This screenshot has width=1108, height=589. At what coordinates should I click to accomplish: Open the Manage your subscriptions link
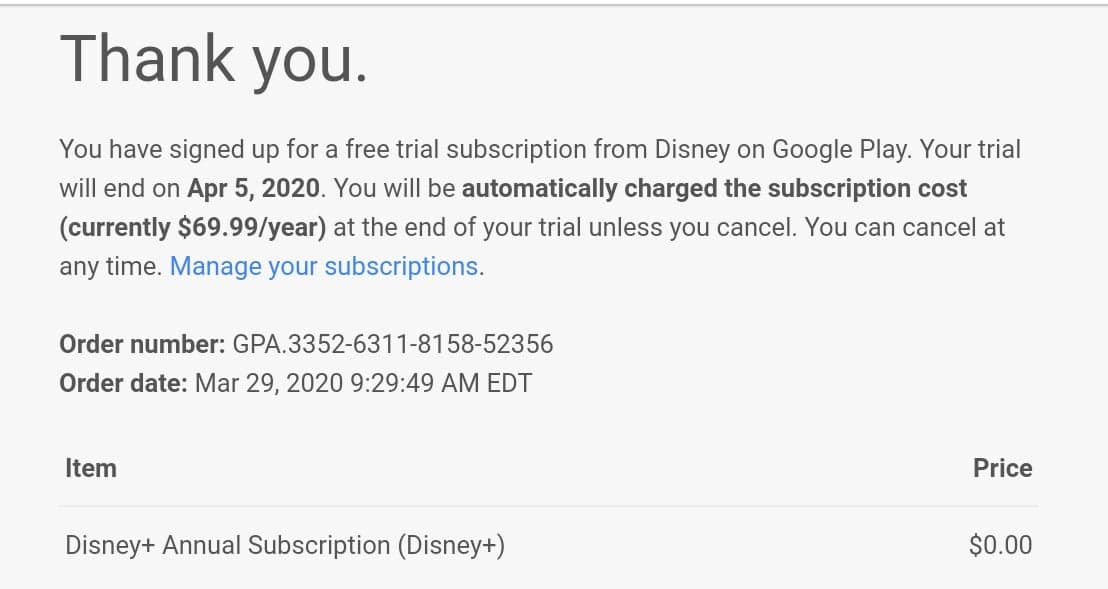point(323,266)
